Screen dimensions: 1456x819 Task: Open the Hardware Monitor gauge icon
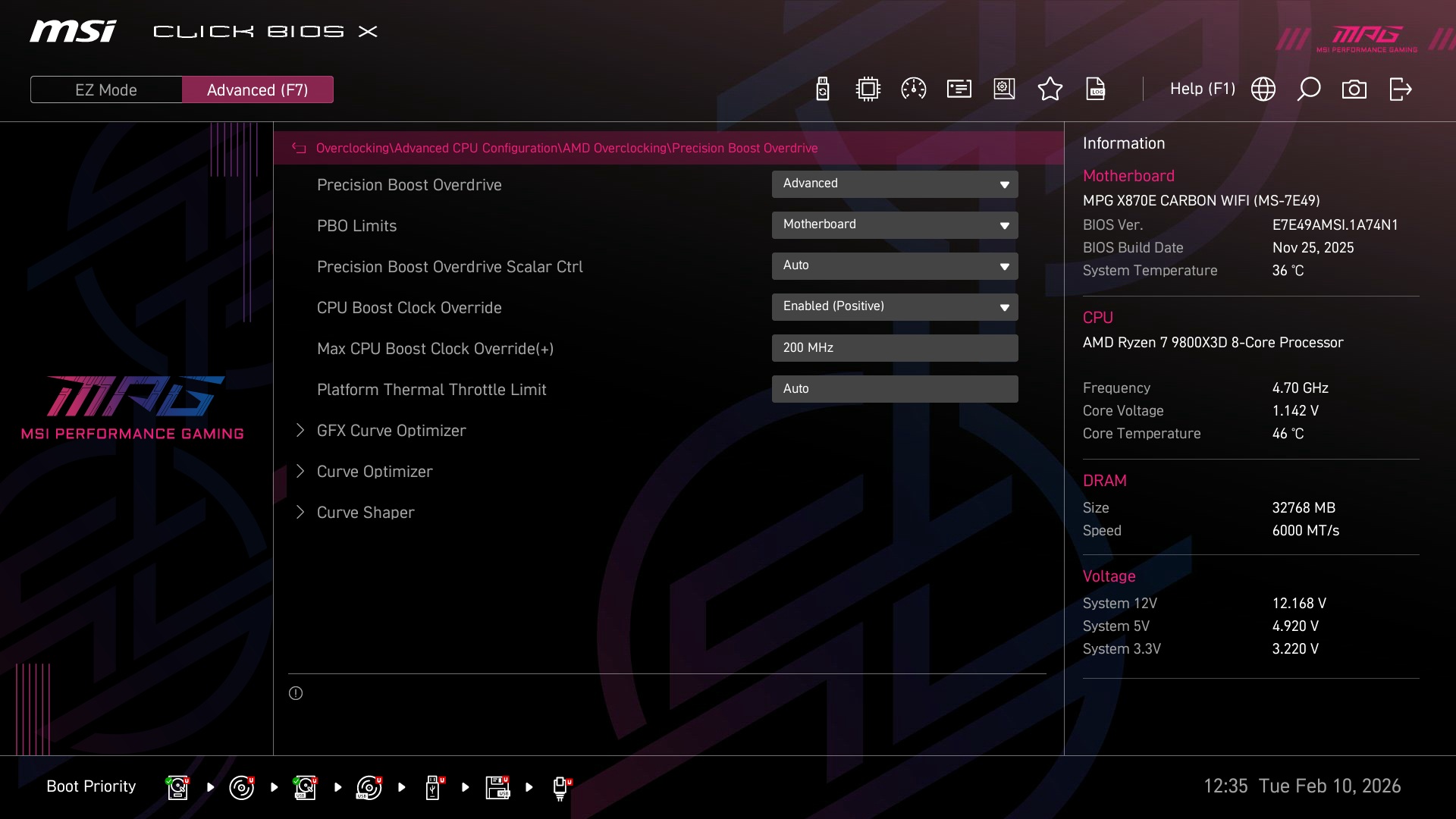pyautogui.click(x=913, y=89)
